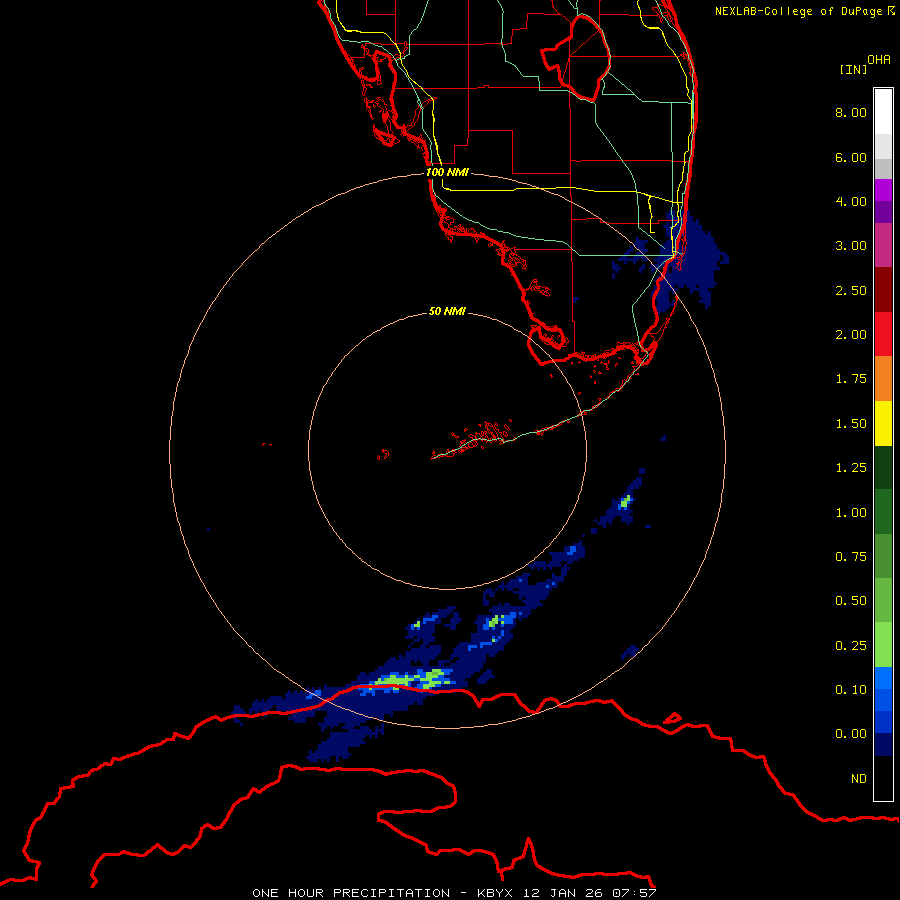Select the 0.00 legend value
Image resolution: width=900 pixels, height=900 pixels.
(851, 734)
